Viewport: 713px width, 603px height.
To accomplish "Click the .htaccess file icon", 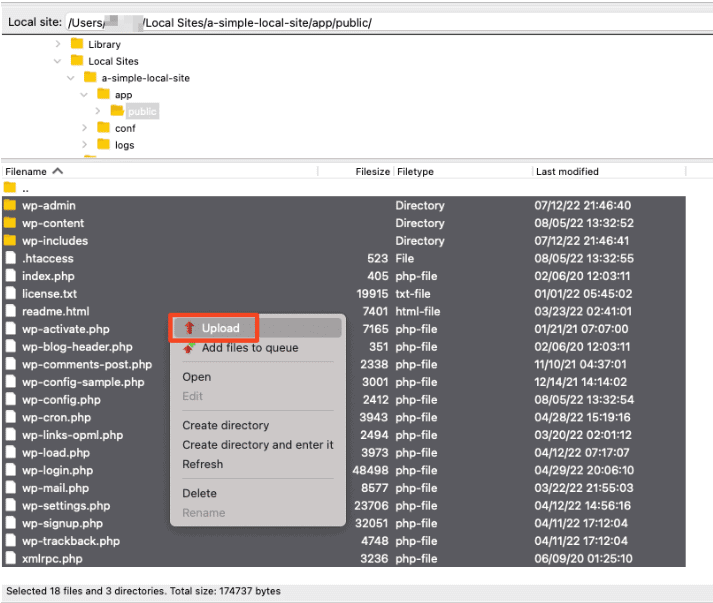I will coord(10,258).
